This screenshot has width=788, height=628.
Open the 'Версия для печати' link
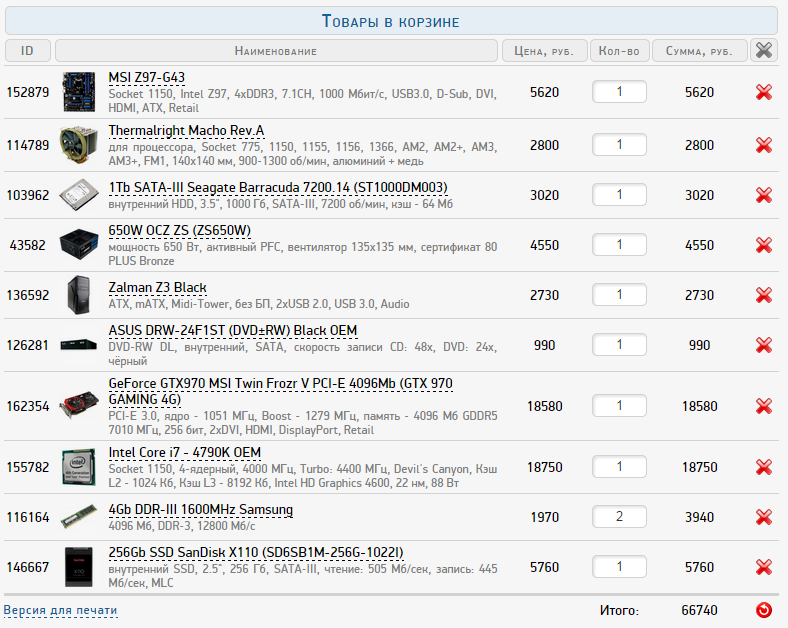click(x=60, y=610)
